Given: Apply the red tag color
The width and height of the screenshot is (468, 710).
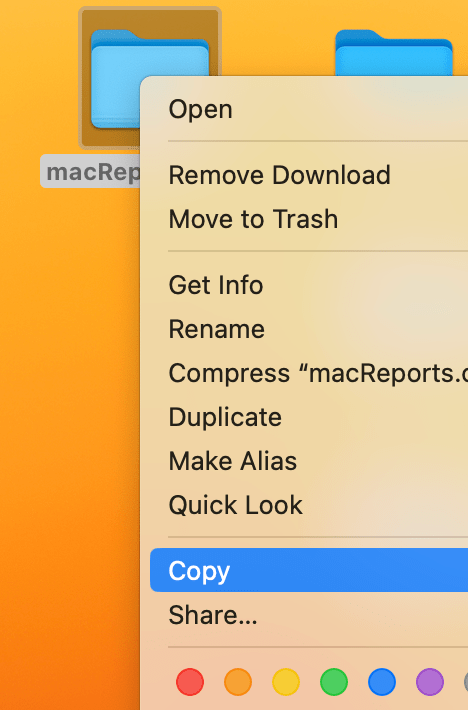Looking at the screenshot, I should (x=190, y=681).
